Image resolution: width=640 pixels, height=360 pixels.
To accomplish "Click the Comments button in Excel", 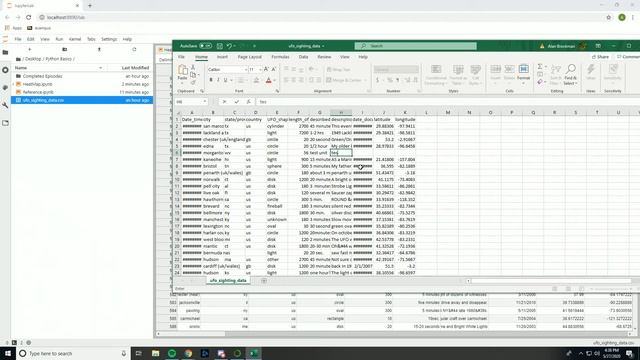I will (x=629, y=57).
